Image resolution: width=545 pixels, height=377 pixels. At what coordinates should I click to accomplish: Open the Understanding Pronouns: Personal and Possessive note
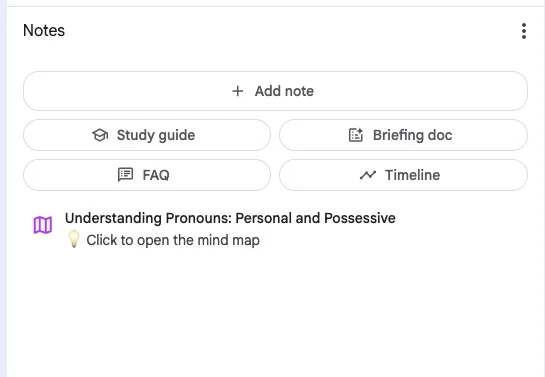[230, 218]
